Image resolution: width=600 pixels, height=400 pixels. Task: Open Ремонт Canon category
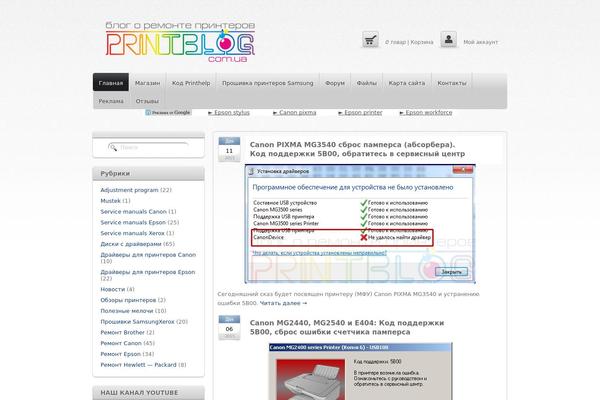pyautogui.click(x=121, y=343)
